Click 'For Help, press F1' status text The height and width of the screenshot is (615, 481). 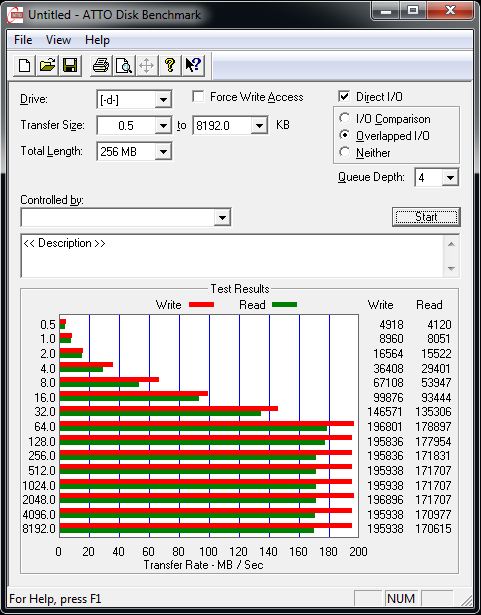tap(55, 599)
